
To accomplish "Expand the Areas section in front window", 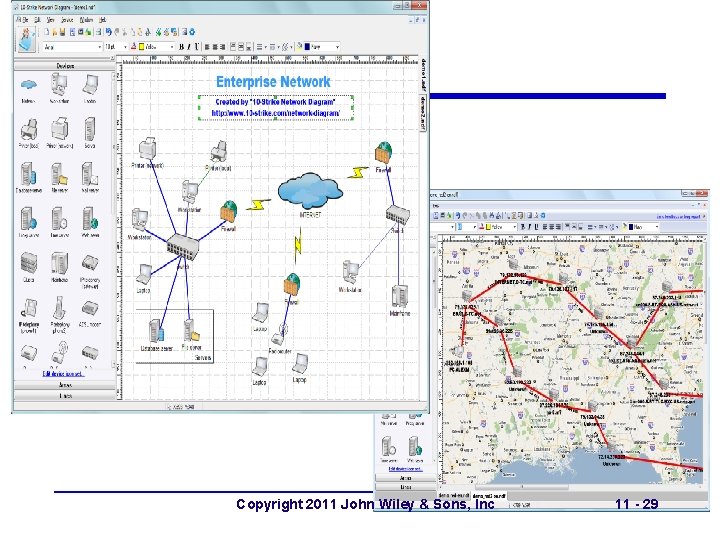I will click(x=65, y=385).
